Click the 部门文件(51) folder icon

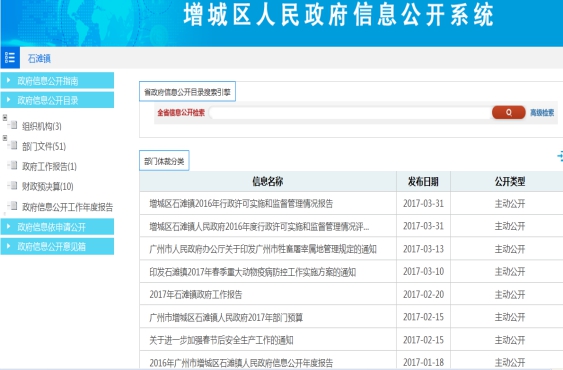click(x=13, y=145)
